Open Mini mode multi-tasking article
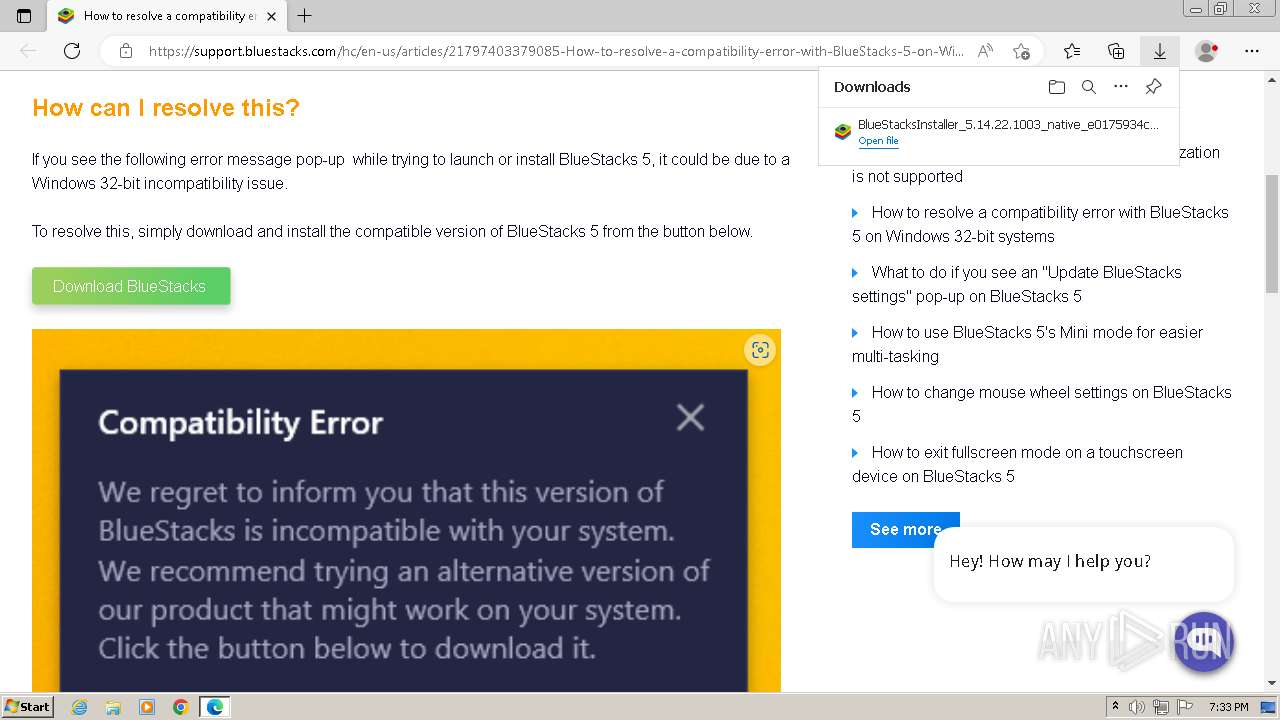This screenshot has width=1280, height=720. tap(1027, 344)
